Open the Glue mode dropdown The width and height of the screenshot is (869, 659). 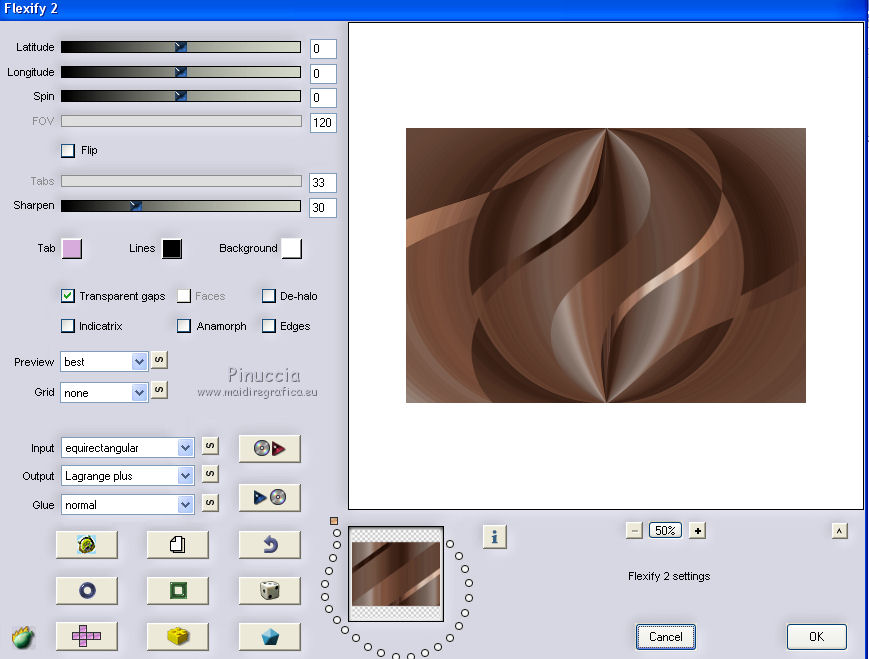[x=127, y=505]
